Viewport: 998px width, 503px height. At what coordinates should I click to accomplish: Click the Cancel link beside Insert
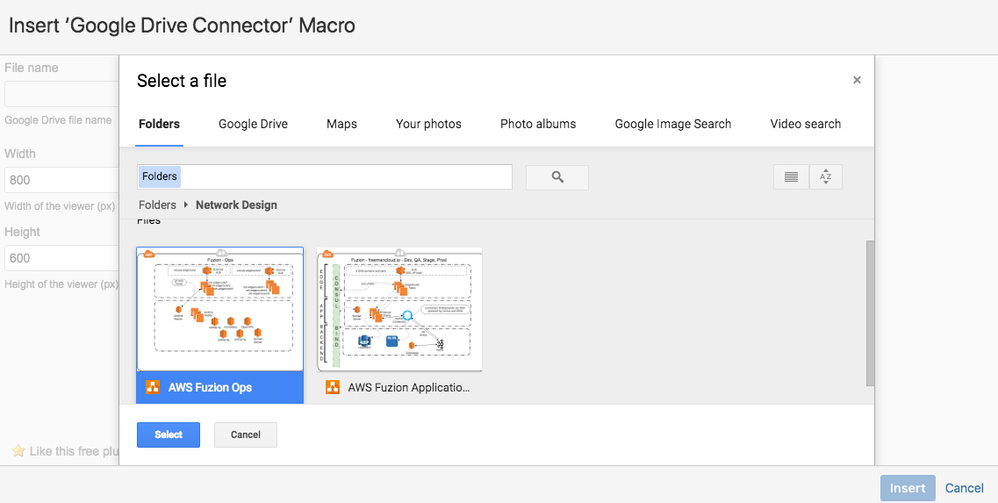(964, 488)
